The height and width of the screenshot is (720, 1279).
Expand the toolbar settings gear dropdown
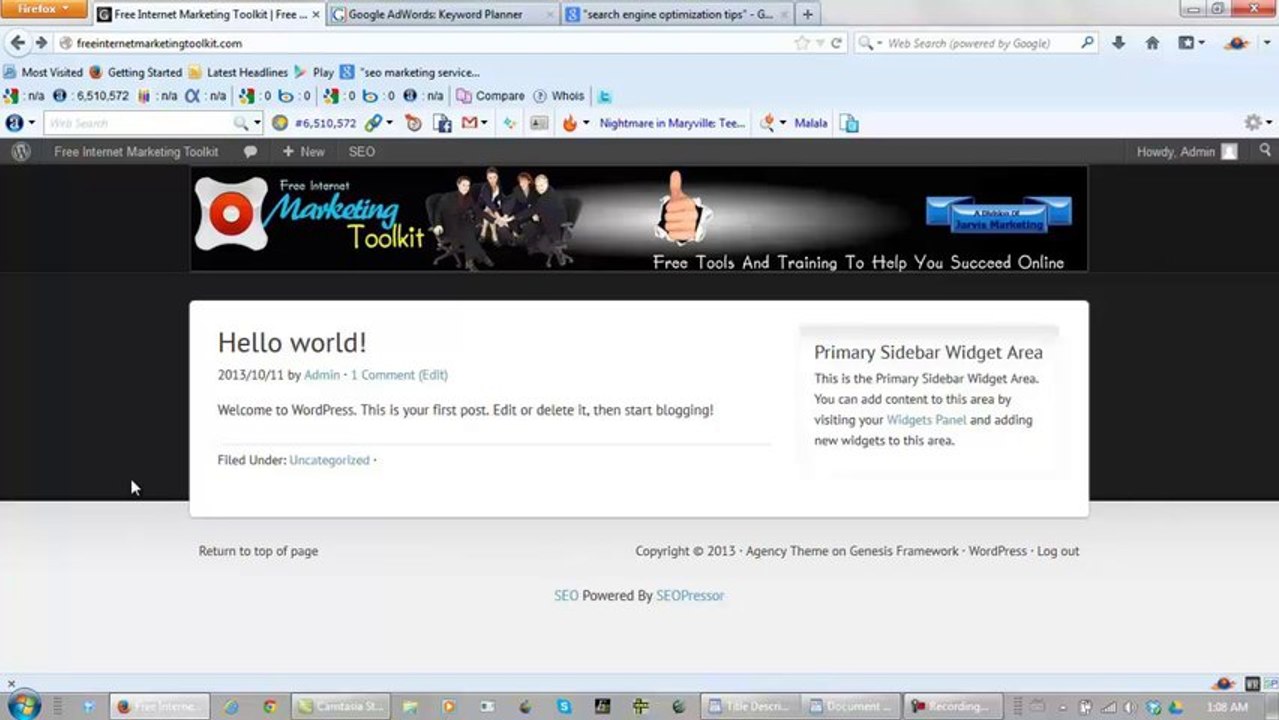click(1256, 123)
